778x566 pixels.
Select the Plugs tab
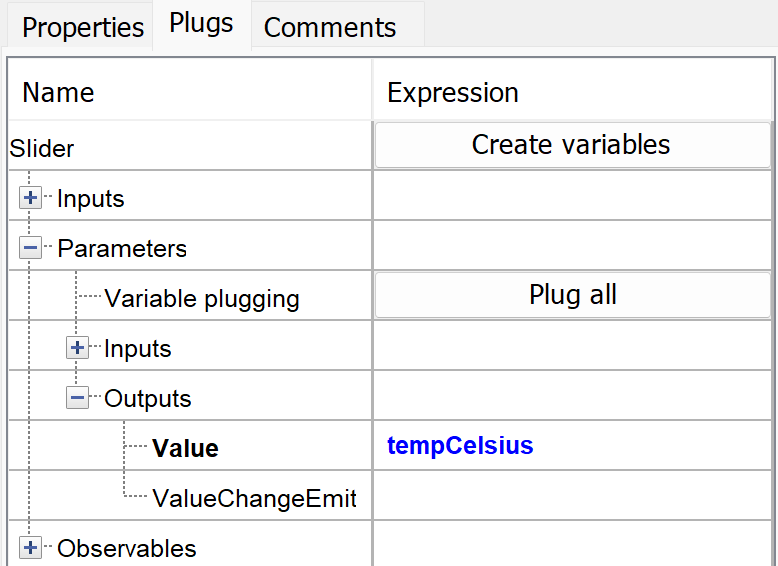click(x=201, y=24)
